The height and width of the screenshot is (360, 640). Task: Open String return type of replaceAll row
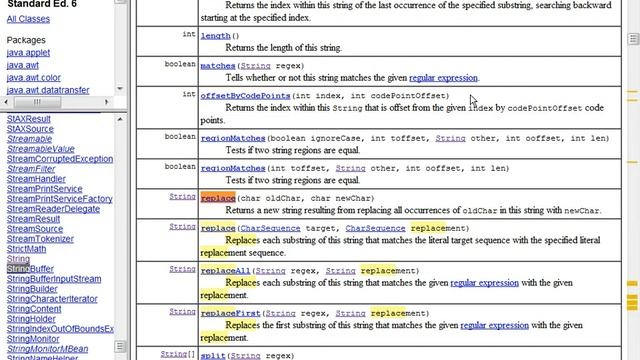[182, 269]
